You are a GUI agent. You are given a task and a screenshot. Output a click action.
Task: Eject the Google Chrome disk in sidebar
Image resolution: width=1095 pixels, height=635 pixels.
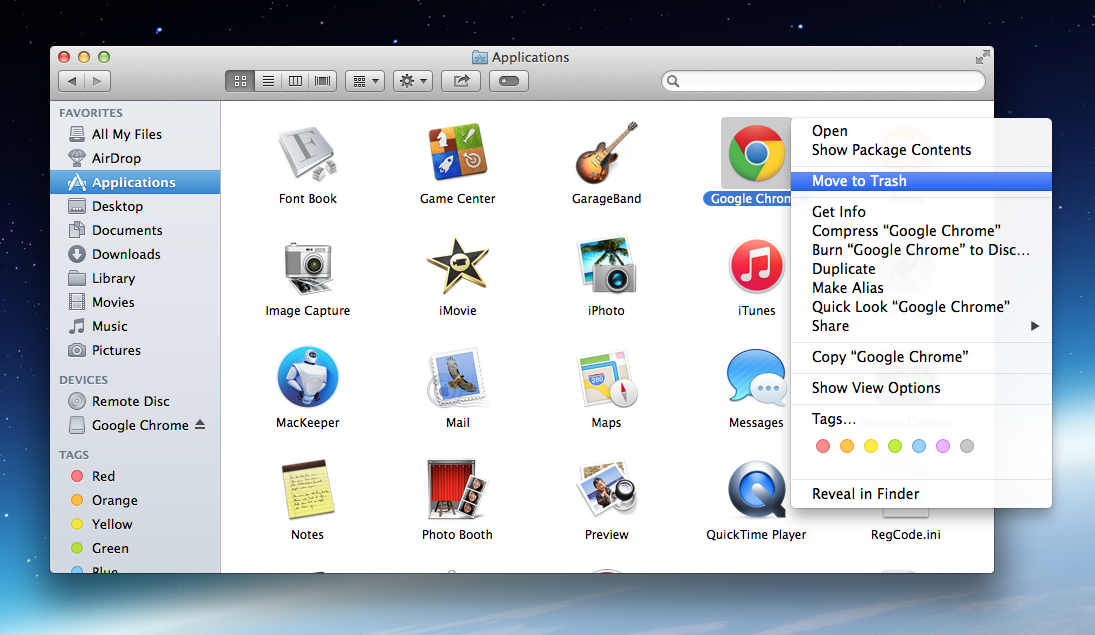(x=200, y=425)
